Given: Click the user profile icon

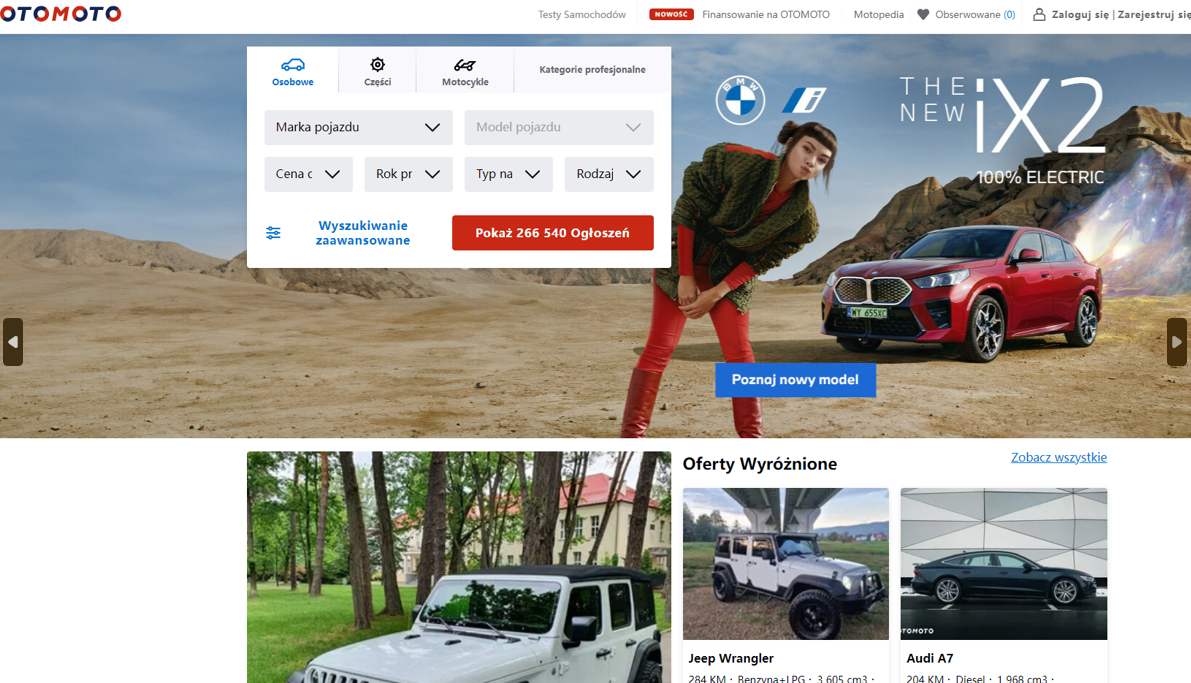Looking at the screenshot, I should pyautogui.click(x=1039, y=15).
